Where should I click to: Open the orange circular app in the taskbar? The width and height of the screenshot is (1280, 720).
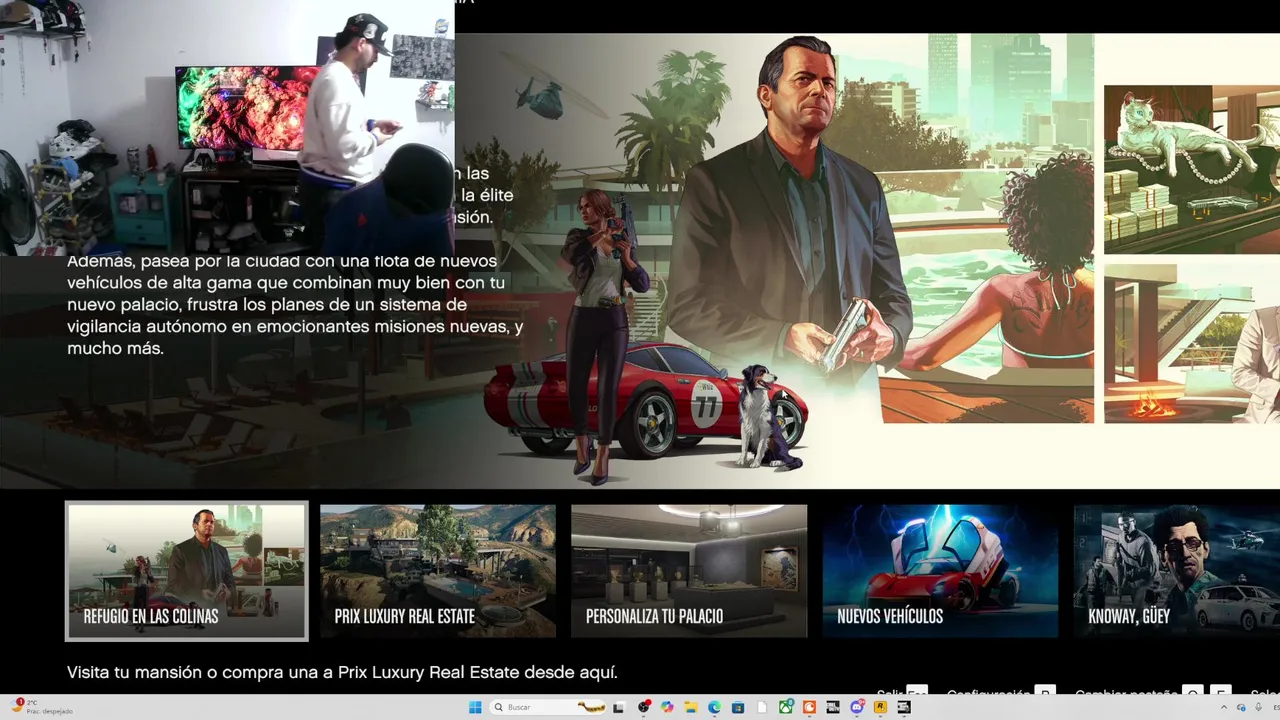point(809,707)
